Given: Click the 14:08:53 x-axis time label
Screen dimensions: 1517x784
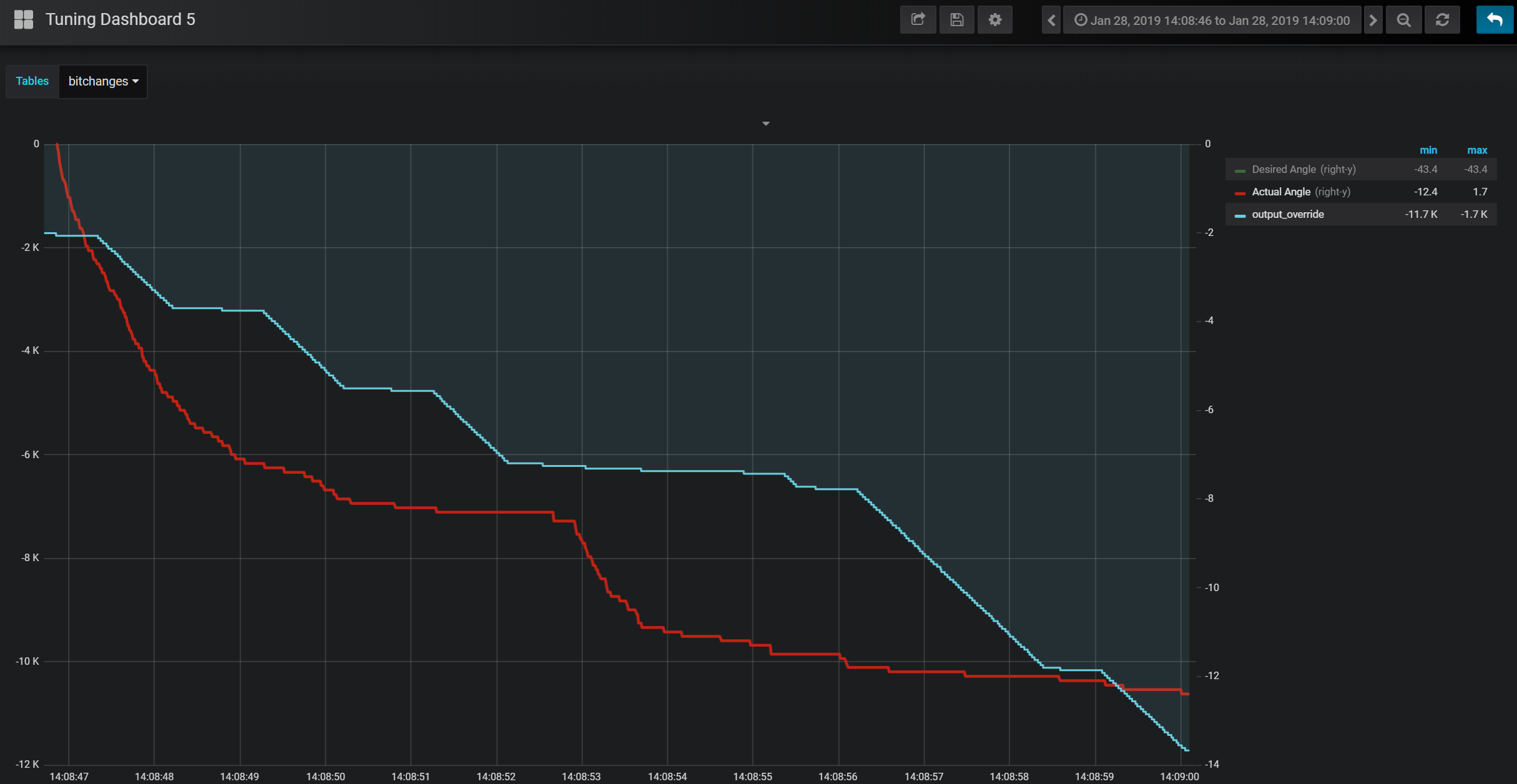Looking at the screenshot, I should point(581,777).
